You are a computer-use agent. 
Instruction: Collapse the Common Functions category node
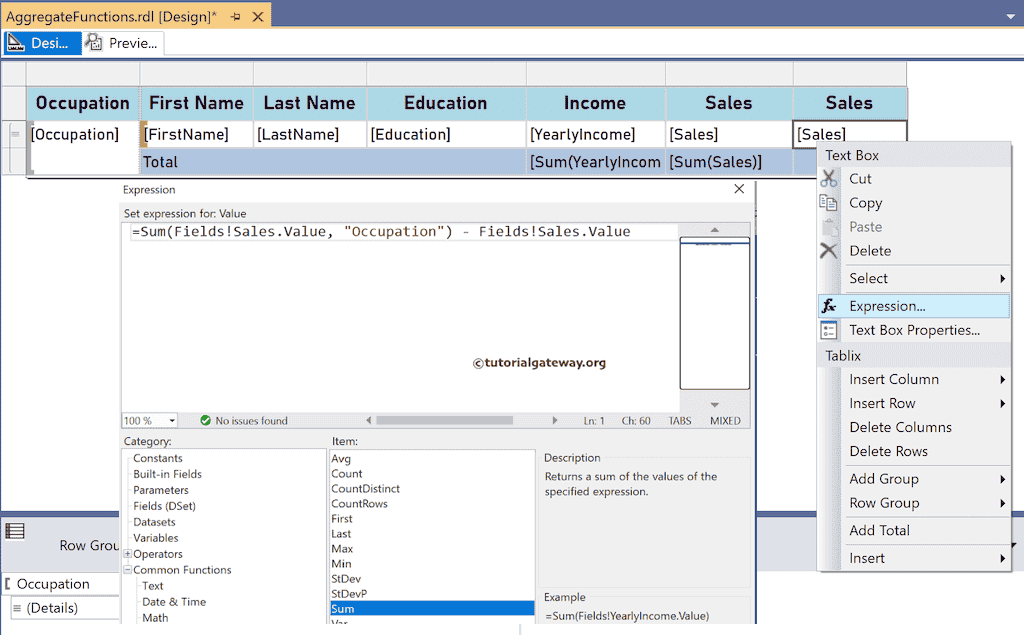128,570
